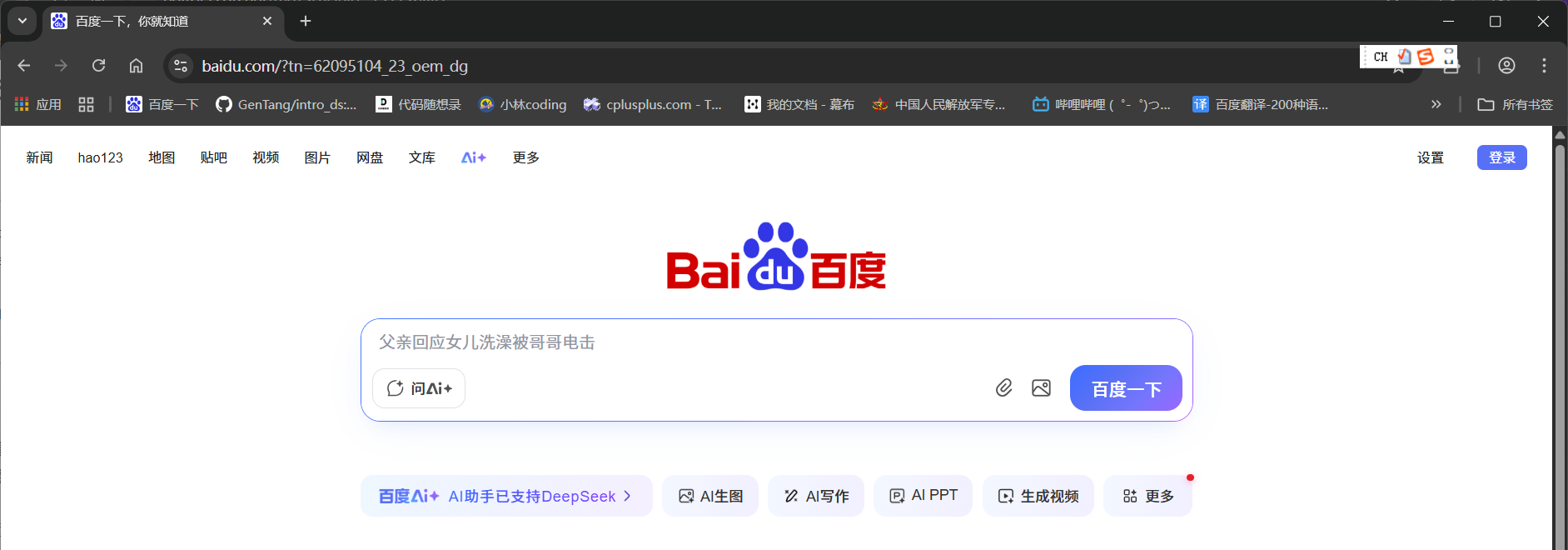
Task: Open the 百度一下 bookmark
Action: pyautogui.click(x=162, y=104)
